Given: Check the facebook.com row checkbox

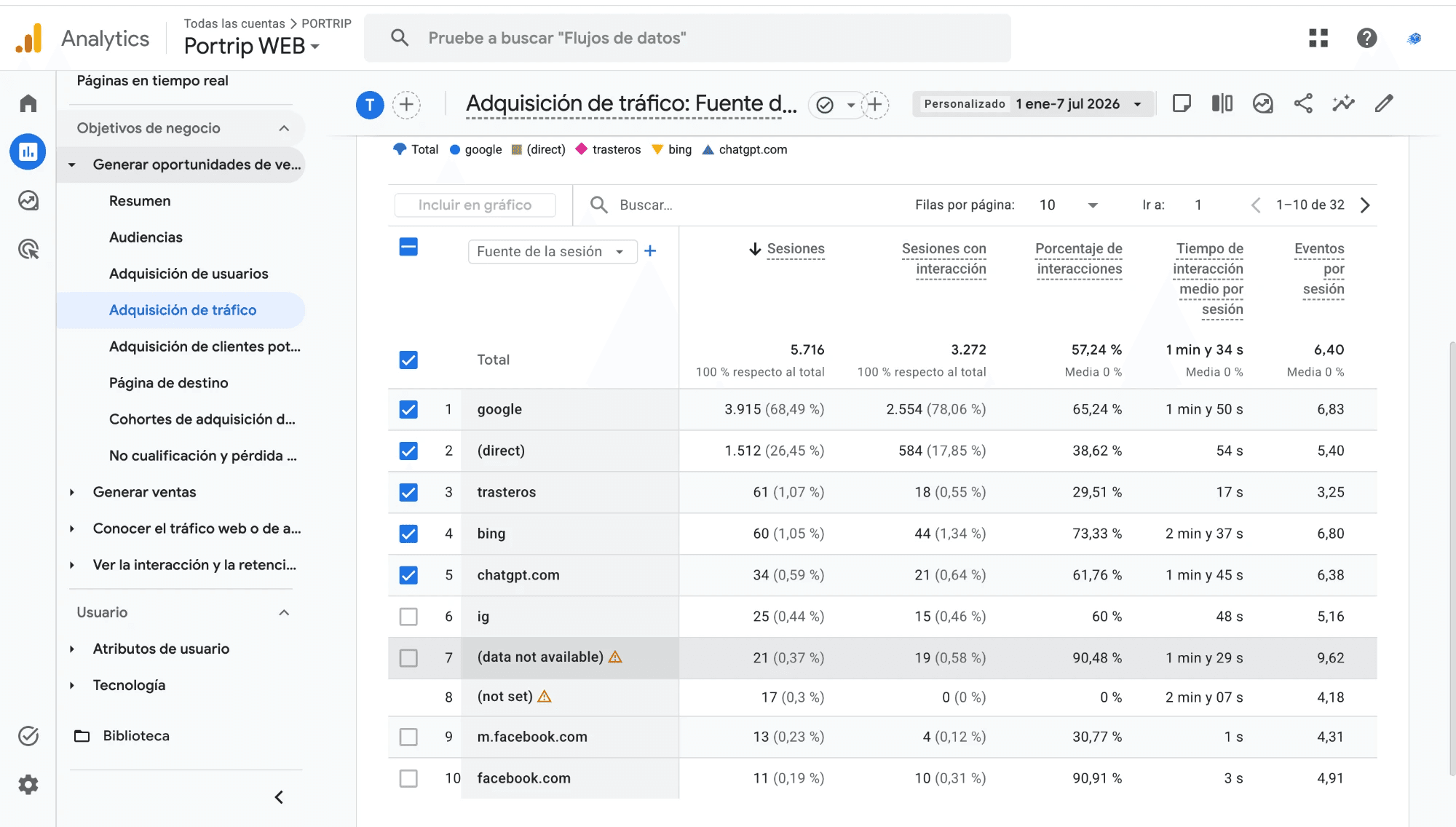Looking at the screenshot, I should [x=408, y=778].
